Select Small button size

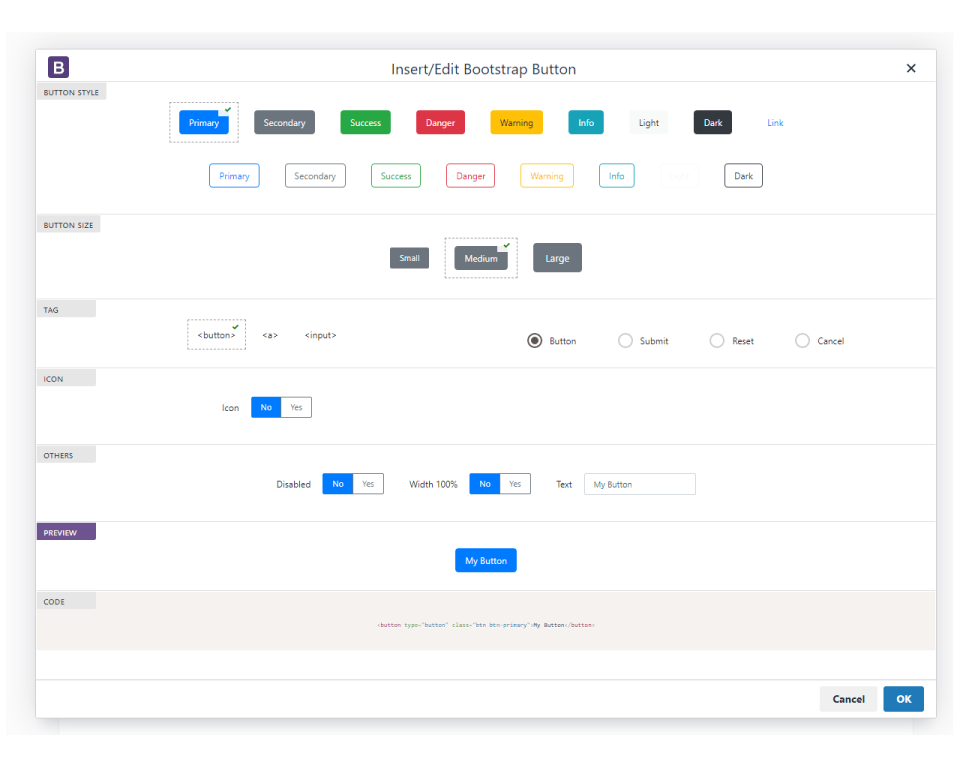tap(409, 257)
